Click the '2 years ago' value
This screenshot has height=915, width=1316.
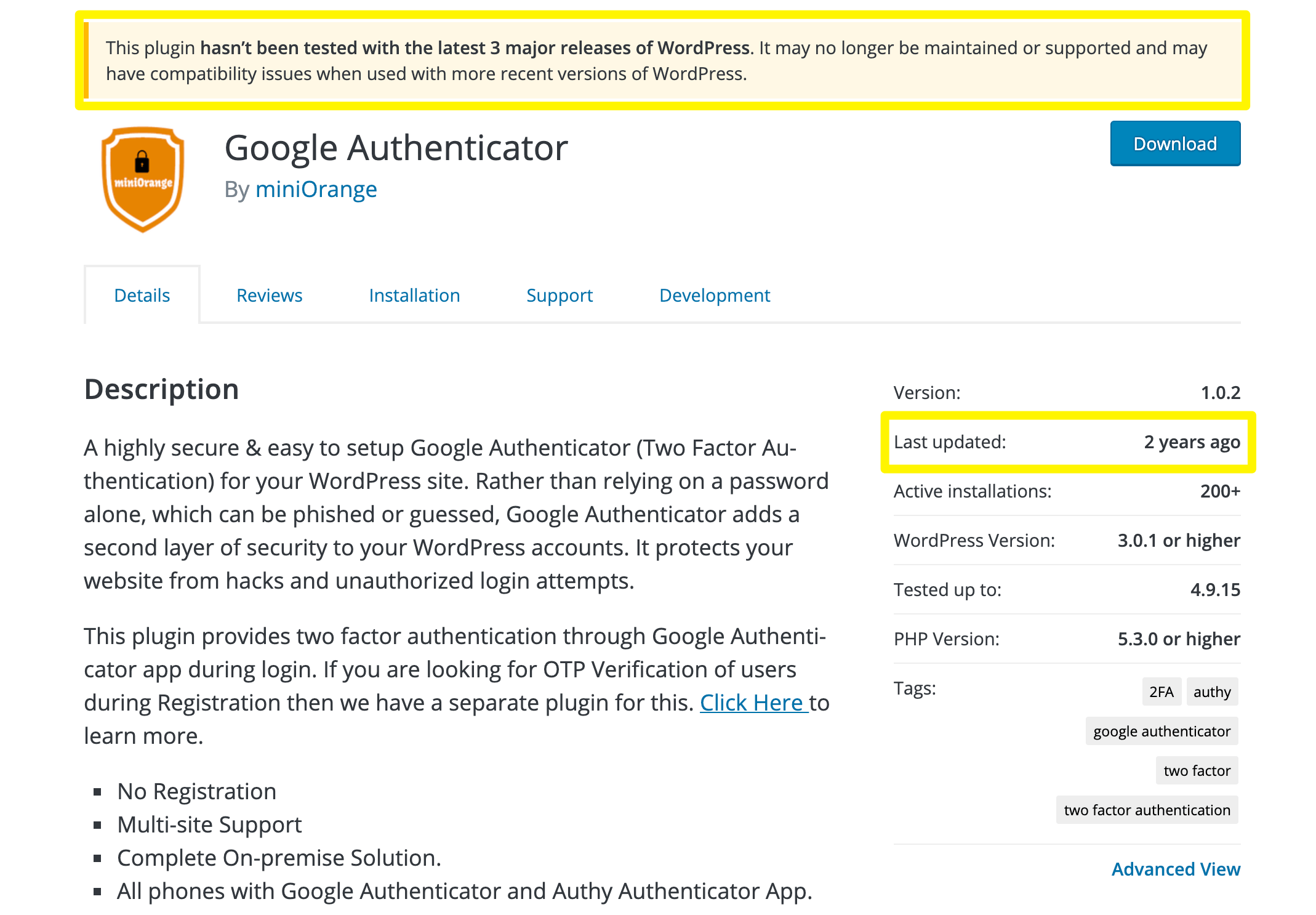click(x=1192, y=442)
